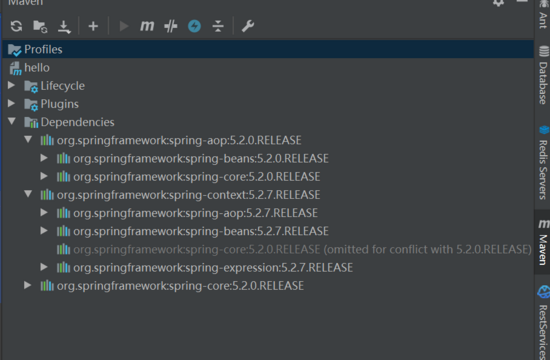Open Maven settings wrench icon
550x360 pixels.
tap(248, 26)
